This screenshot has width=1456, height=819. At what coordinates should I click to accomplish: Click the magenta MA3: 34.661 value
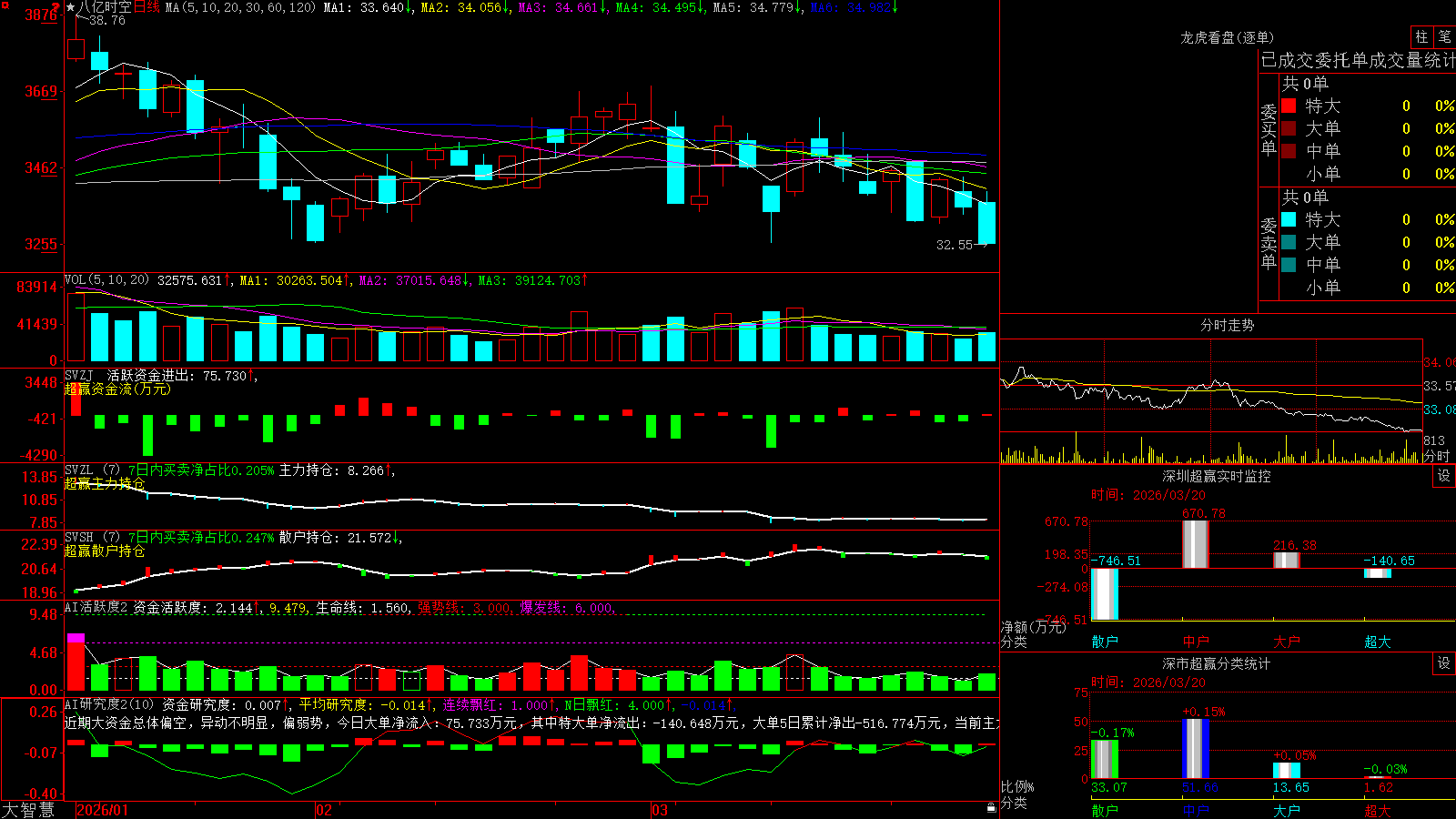(x=561, y=7)
